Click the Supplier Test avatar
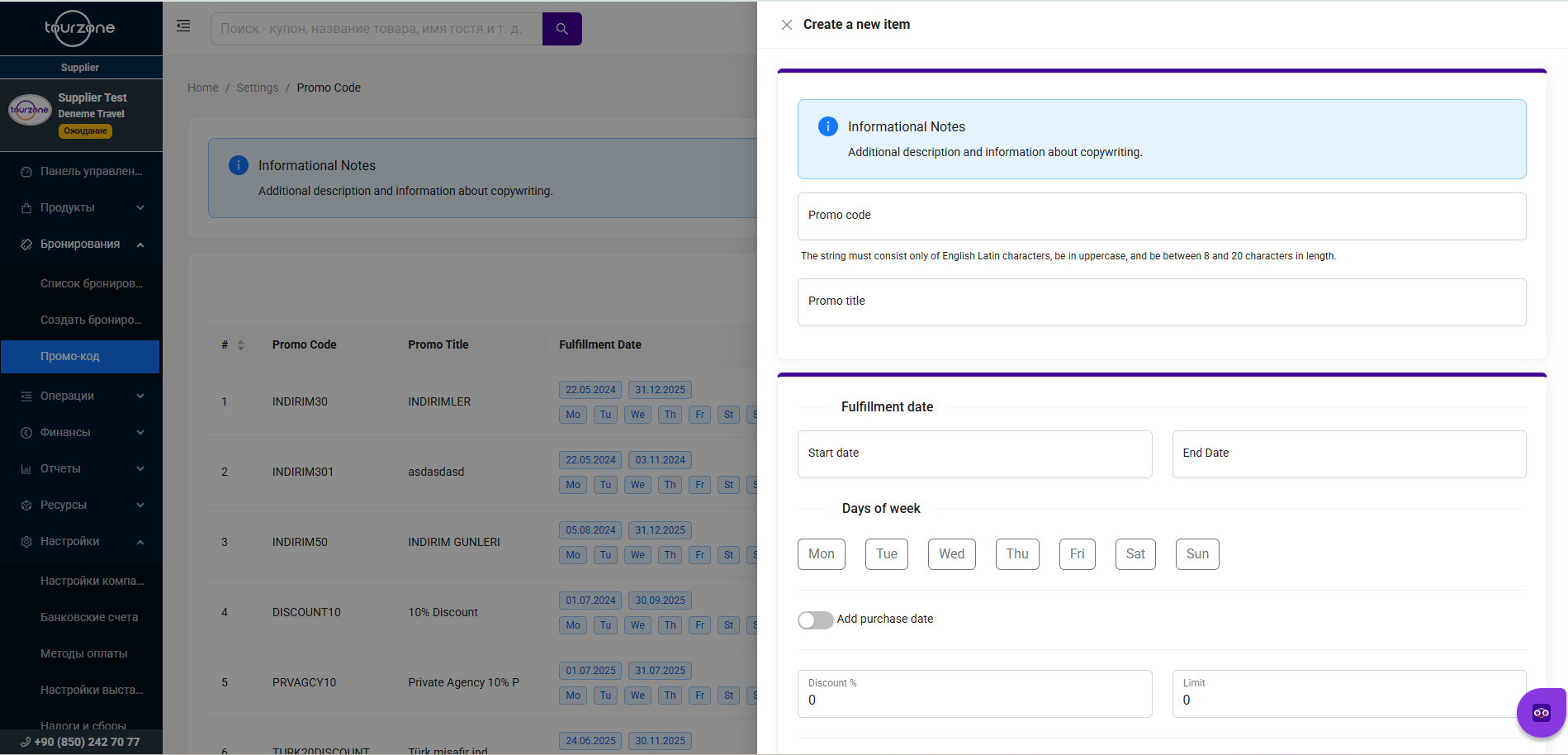Viewport: 1568px width, 755px height. tap(30, 110)
